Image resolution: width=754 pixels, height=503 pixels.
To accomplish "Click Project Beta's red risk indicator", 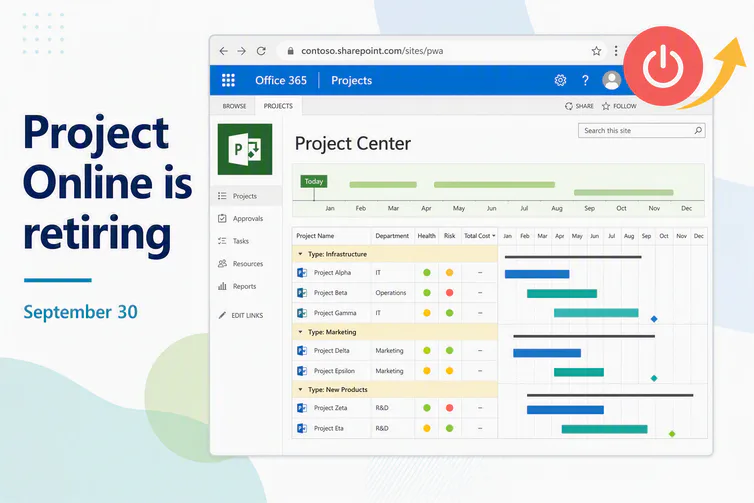I will pyautogui.click(x=450, y=292).
